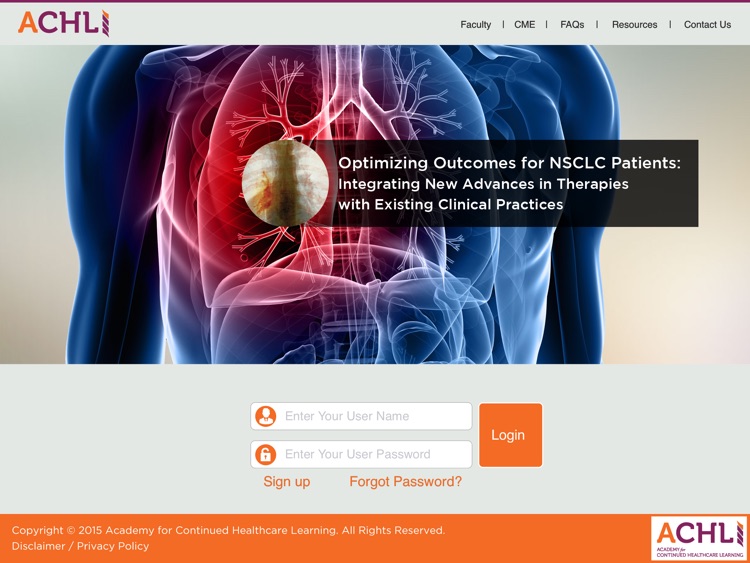Screen dimensions: 750x563
Task: Go to the FAQs page
Action: pyautogui.click(x=572, y=24)
